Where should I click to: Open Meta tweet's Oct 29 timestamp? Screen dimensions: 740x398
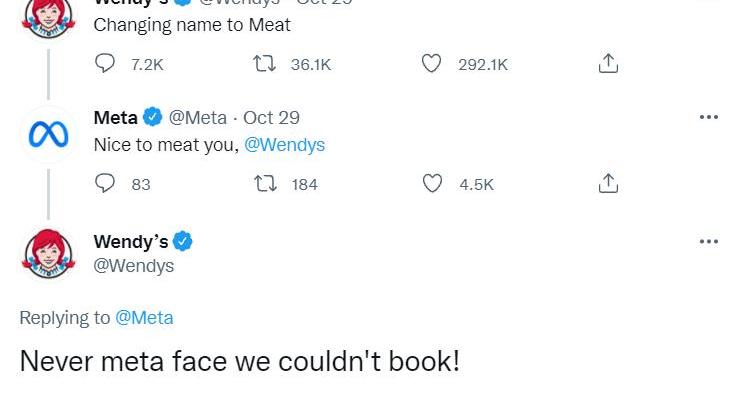point(271,118)
